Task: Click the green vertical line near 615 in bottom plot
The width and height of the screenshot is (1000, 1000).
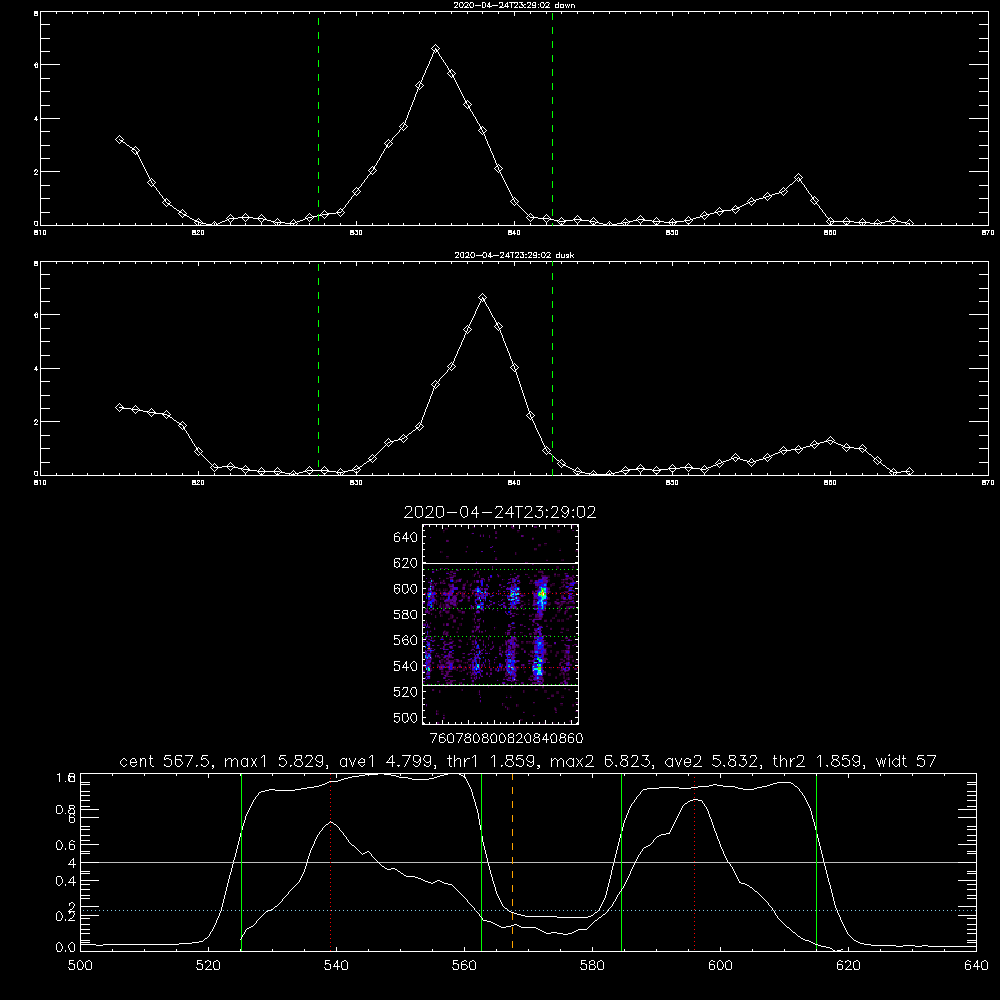Action: [816, 862]
